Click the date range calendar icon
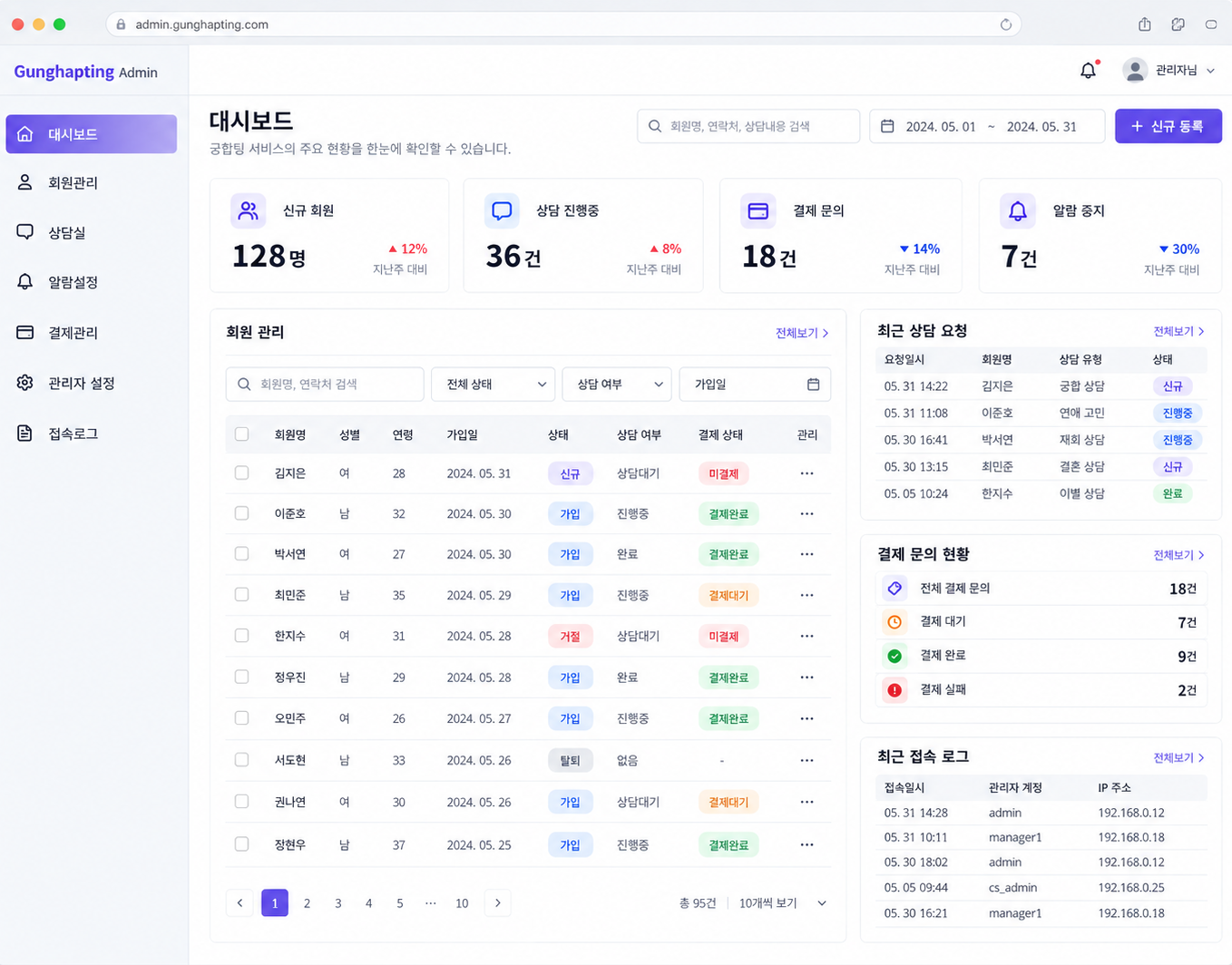Viewport: 1232px width, 965px height. pos(887,126)
